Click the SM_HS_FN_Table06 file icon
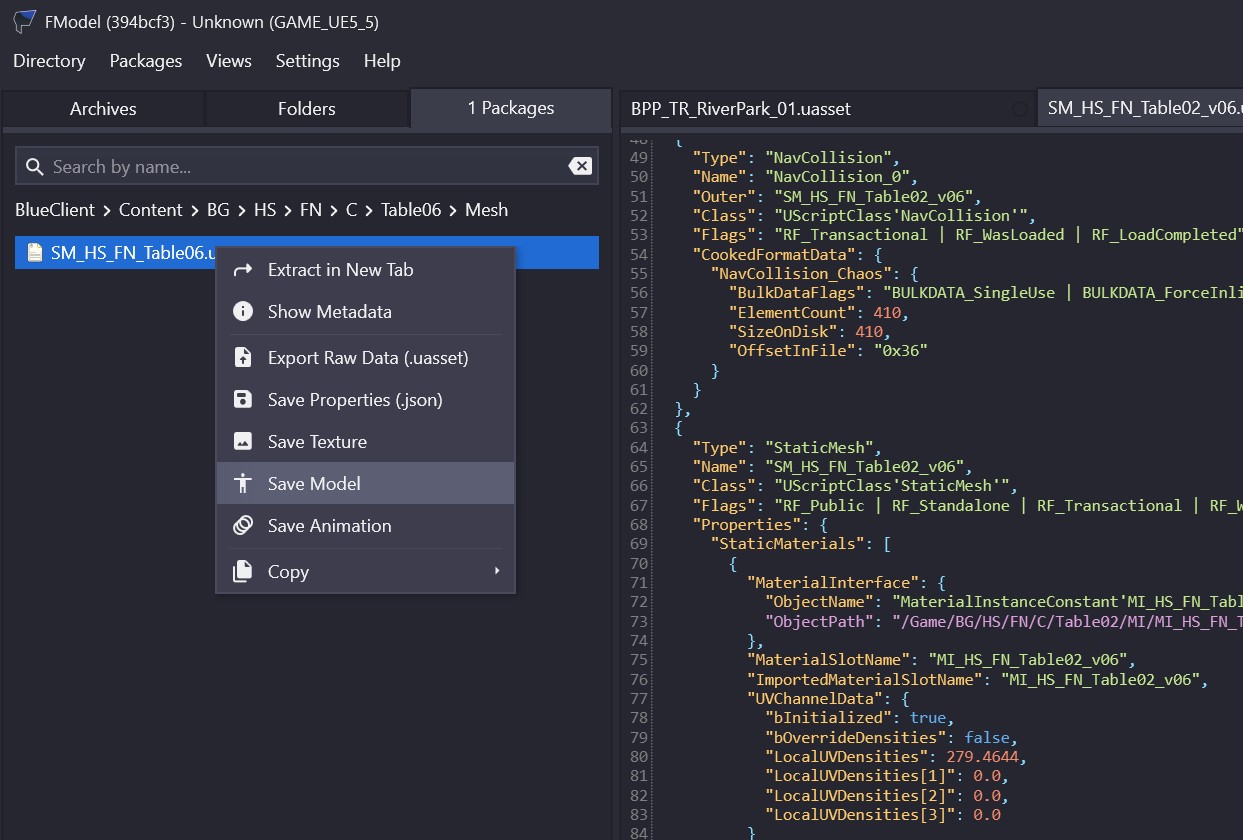Screen dimensions: 1243x840 pos(35,253)
